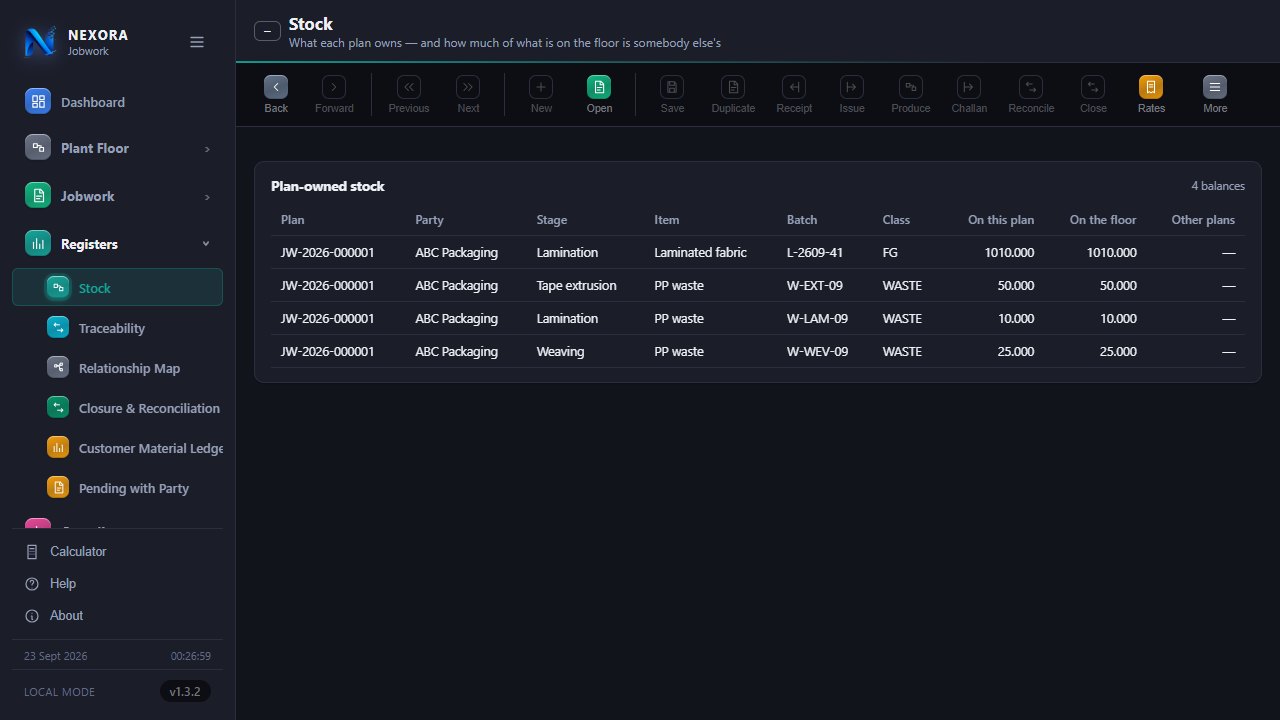Open the Rates toolbar icon
This screenshot has width=1280, height=720.
click(1151, 87)
